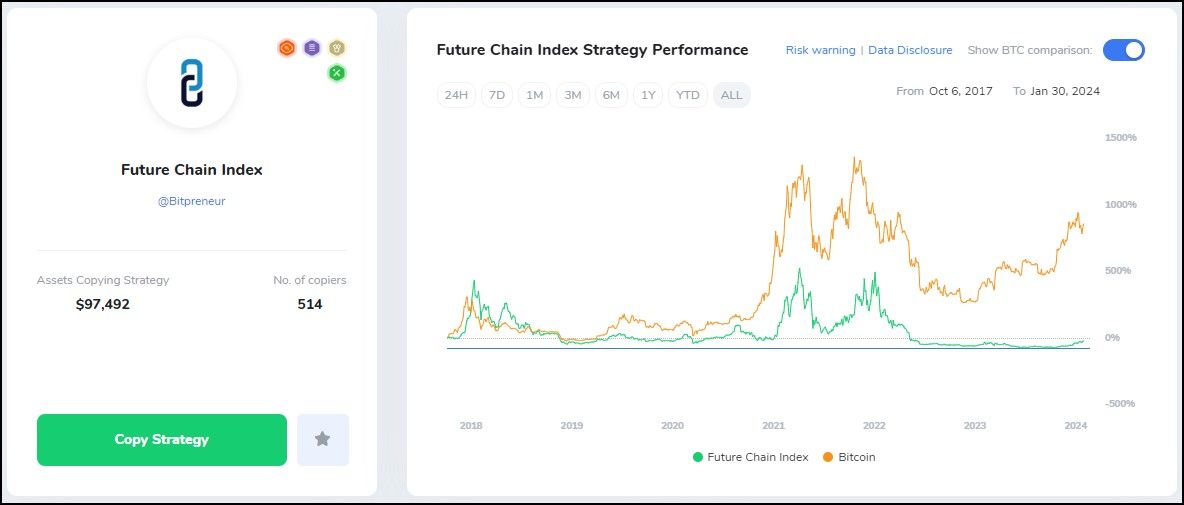Click the green hexagon badge icon
This screenshot has width=1184, height=505.
[337, 72]
